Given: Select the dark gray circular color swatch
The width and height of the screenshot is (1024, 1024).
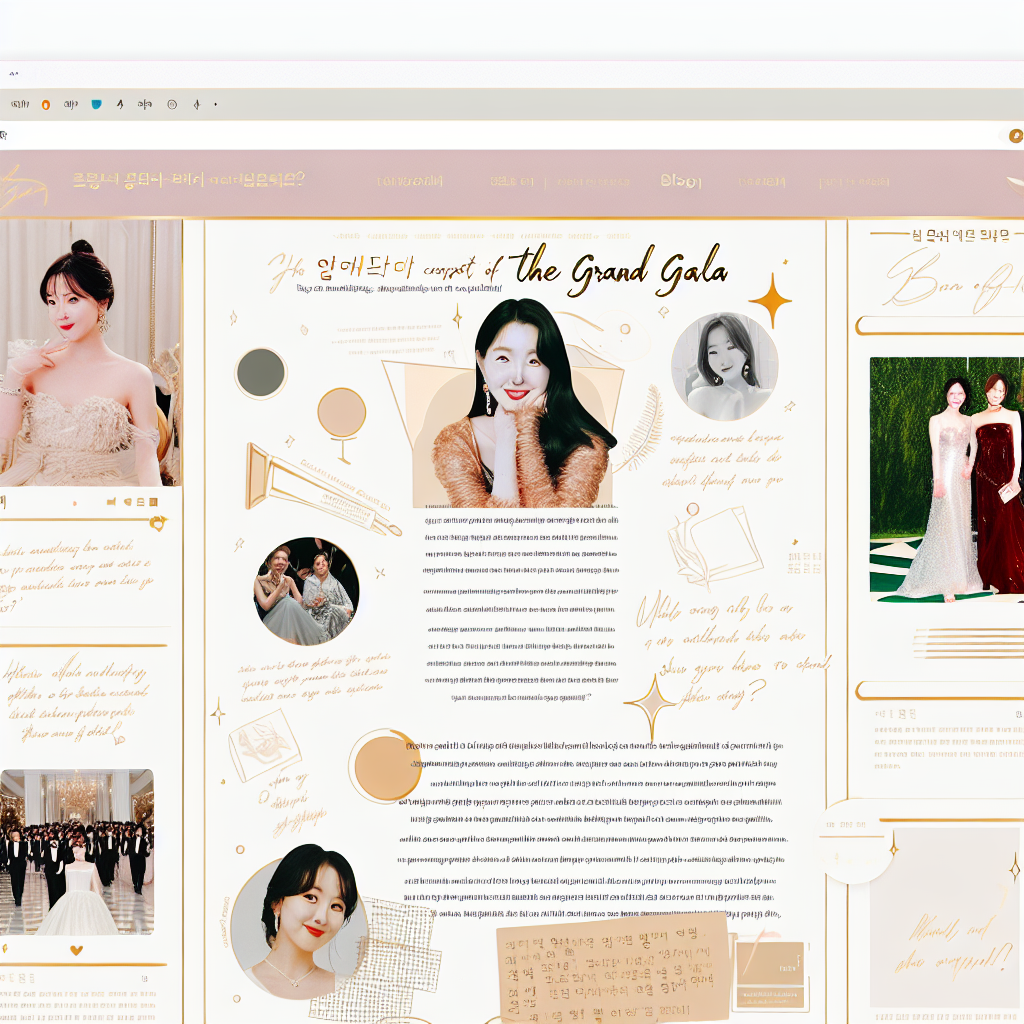Looking at the screenshot, I should (x=261, y=373).
